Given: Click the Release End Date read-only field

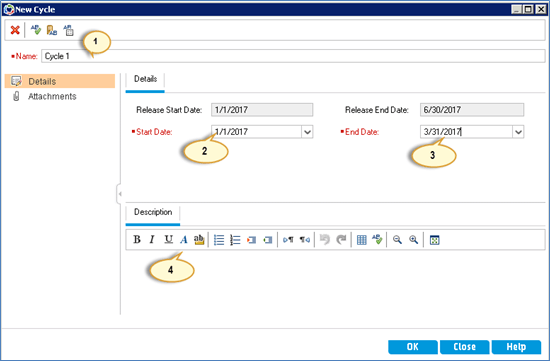Looking at the screenshot, I should [x=472, y=110].
